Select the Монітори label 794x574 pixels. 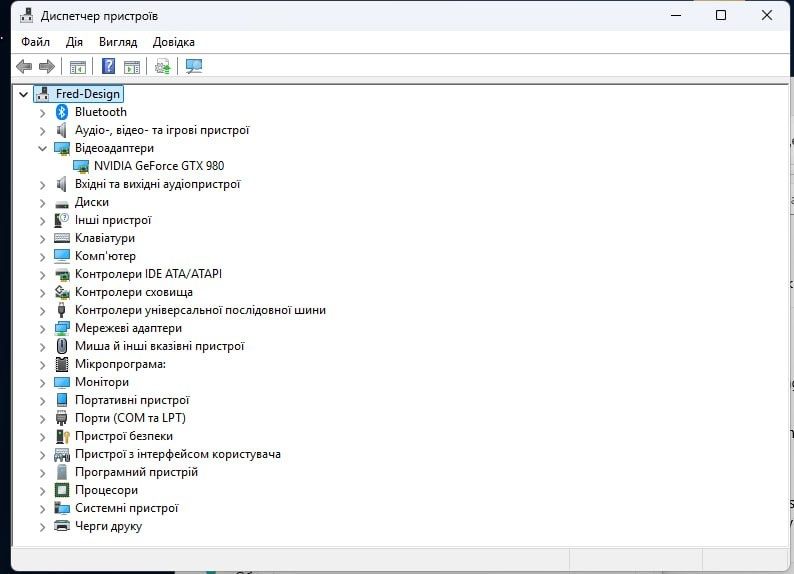(102, 382)
